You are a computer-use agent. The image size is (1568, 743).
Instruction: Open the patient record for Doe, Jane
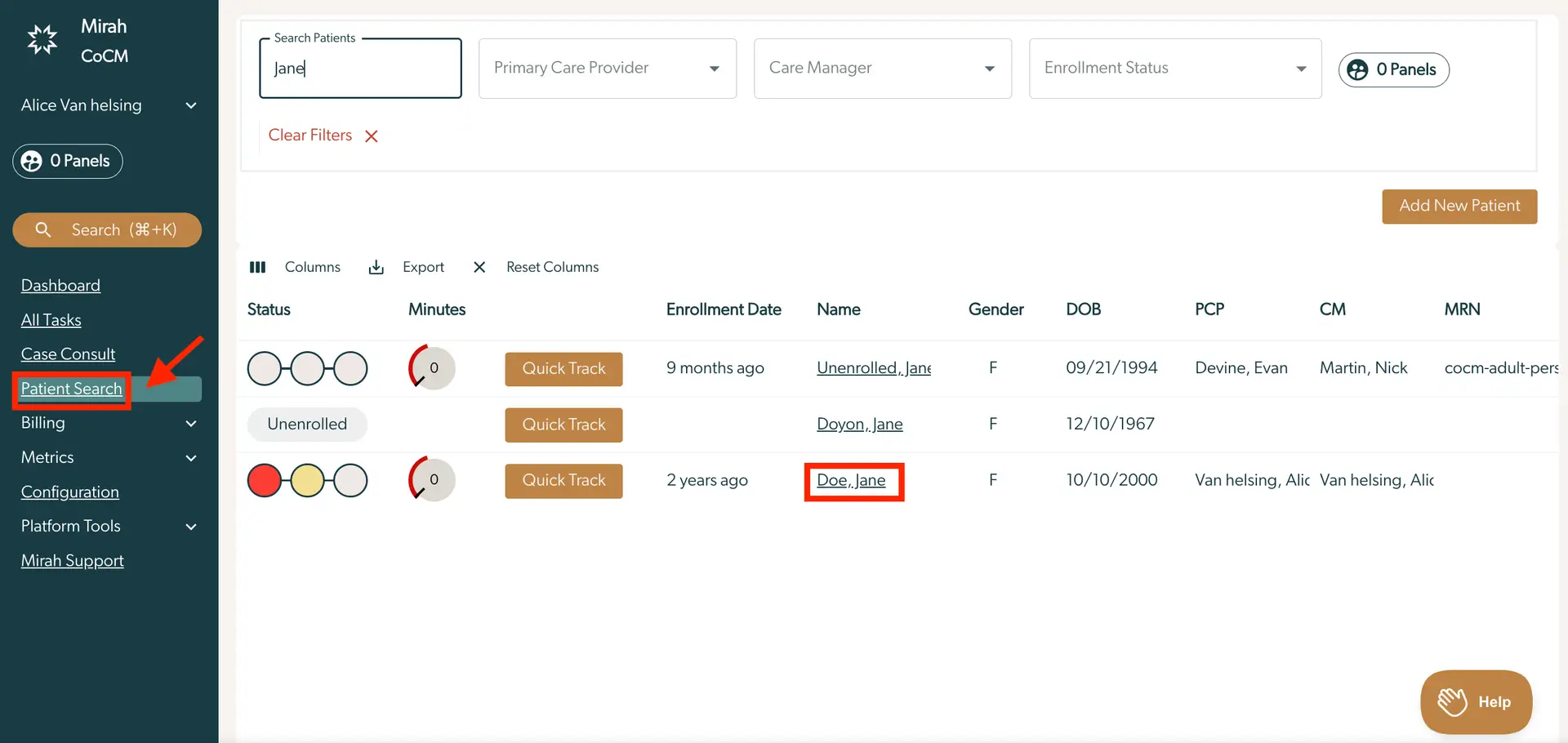(852, 480)
